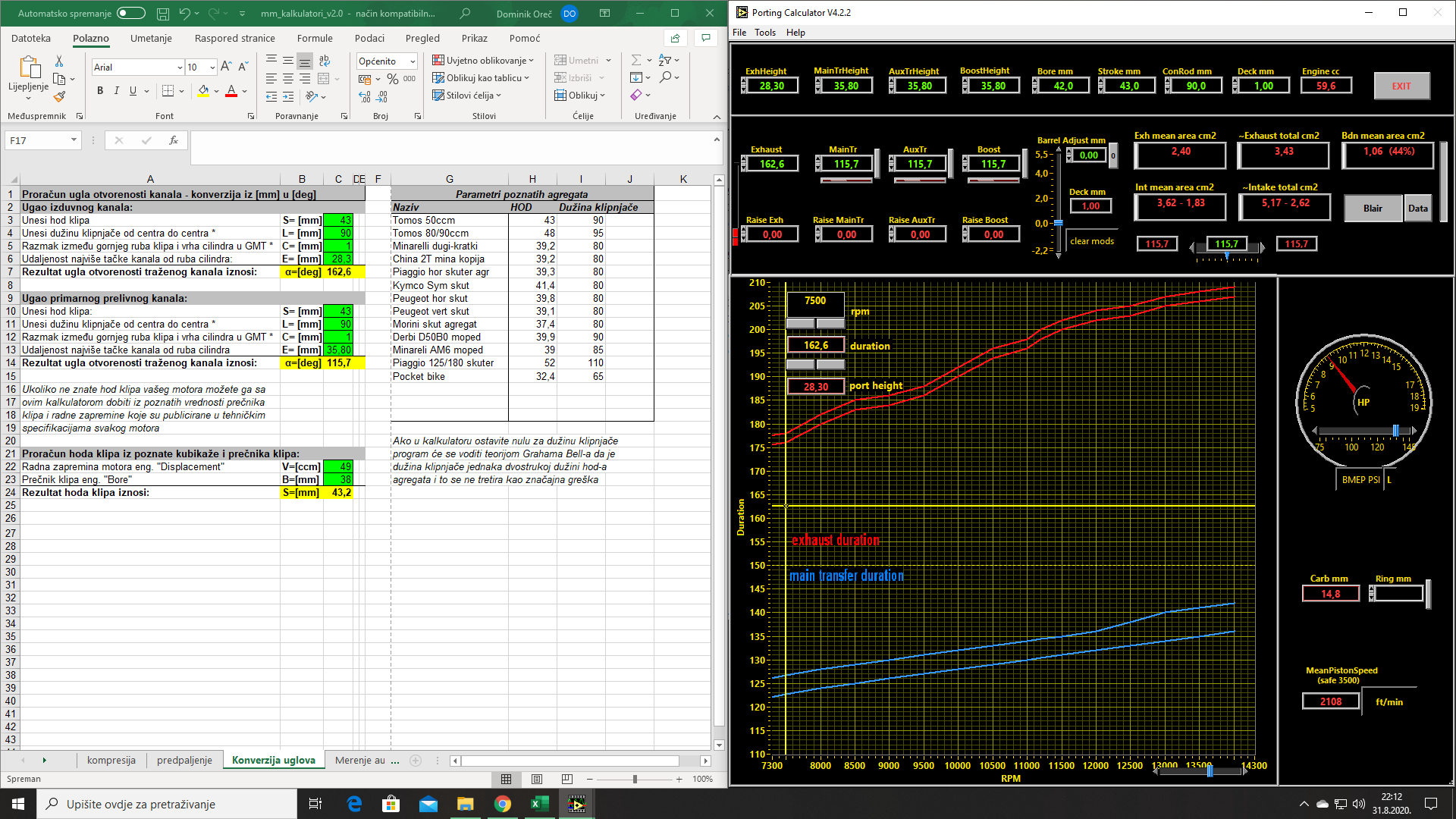Open the Arial font name dropdown
Viewport: 1456px width, 819px height.
(x=180, y=67)
